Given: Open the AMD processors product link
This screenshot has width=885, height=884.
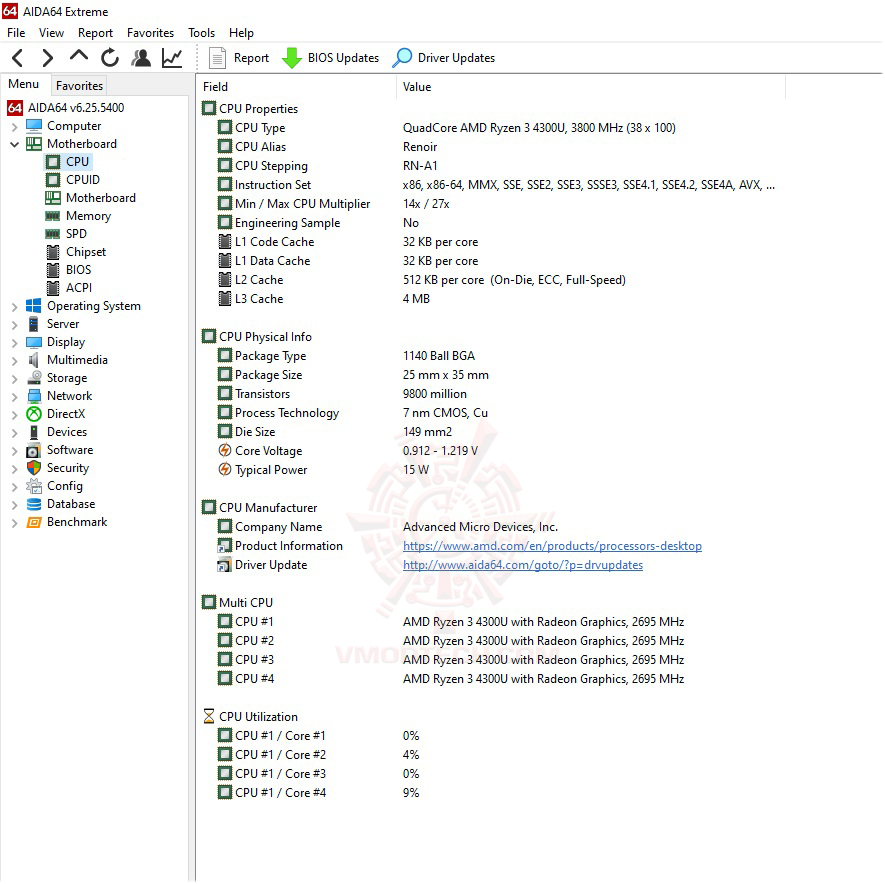Looking at the screenshot, I should click(x=553, y=546).
